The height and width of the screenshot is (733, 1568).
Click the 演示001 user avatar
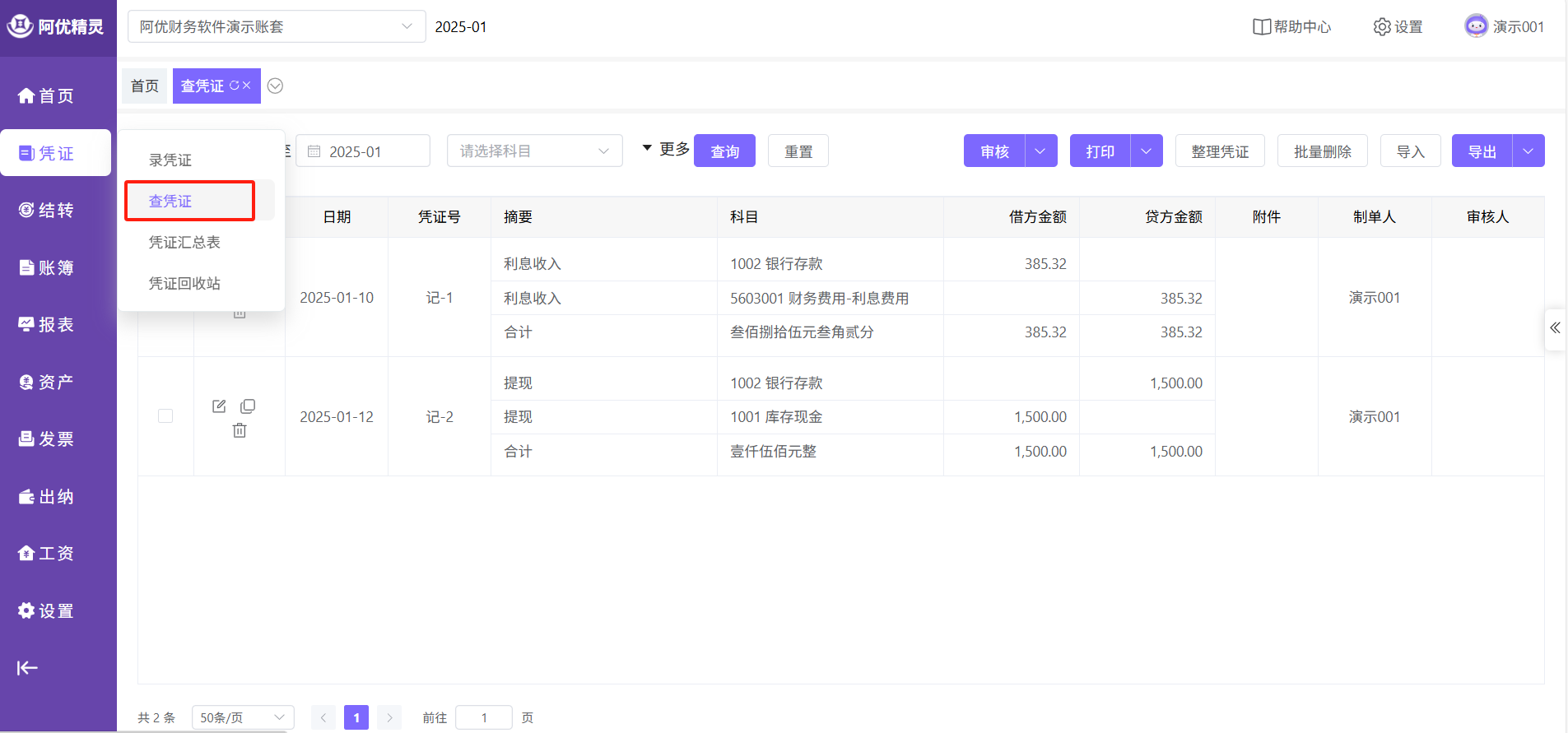(x=1476, y=26)
